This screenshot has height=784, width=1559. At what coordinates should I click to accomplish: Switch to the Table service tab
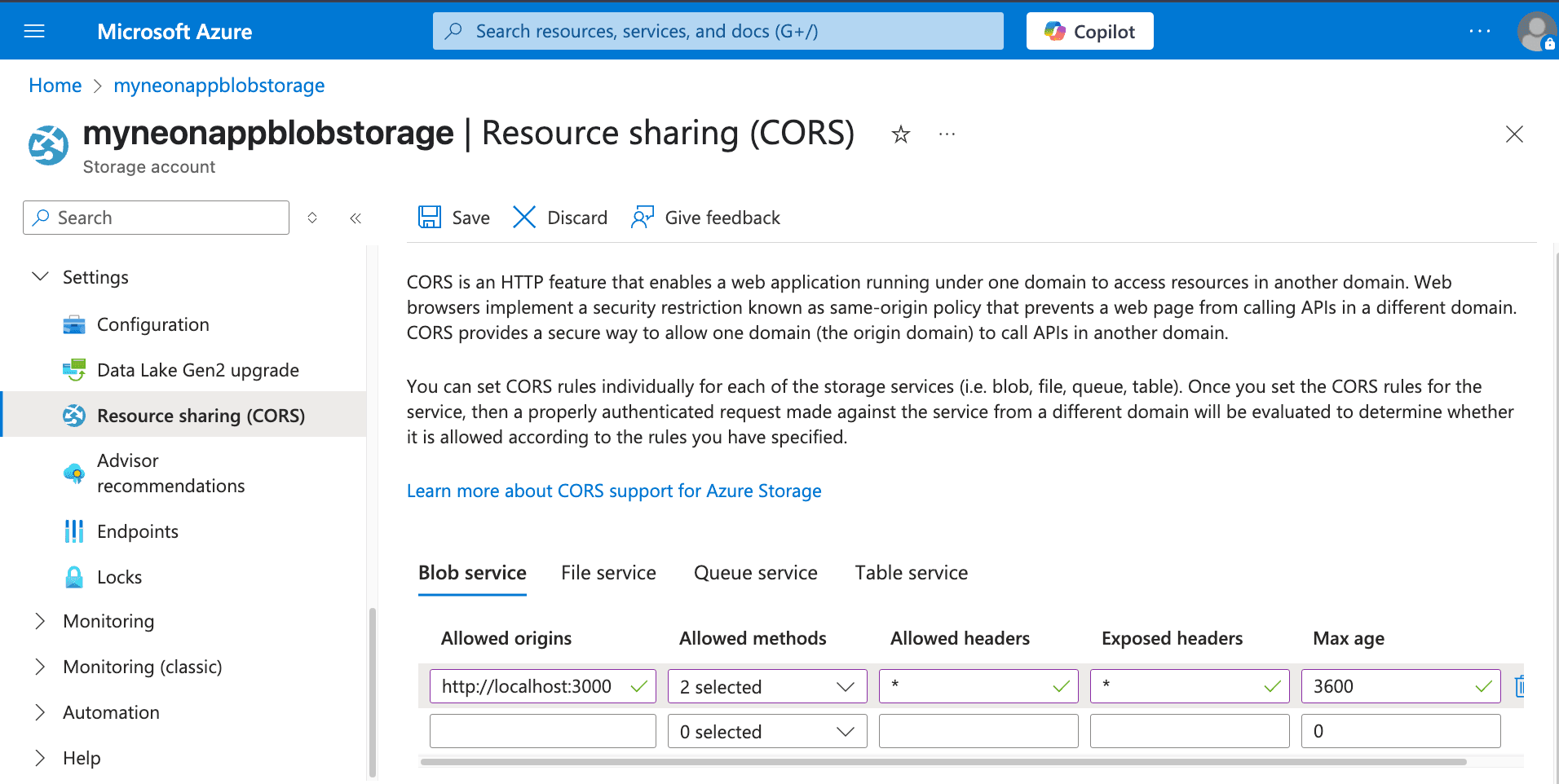click(x=911, y=572)
